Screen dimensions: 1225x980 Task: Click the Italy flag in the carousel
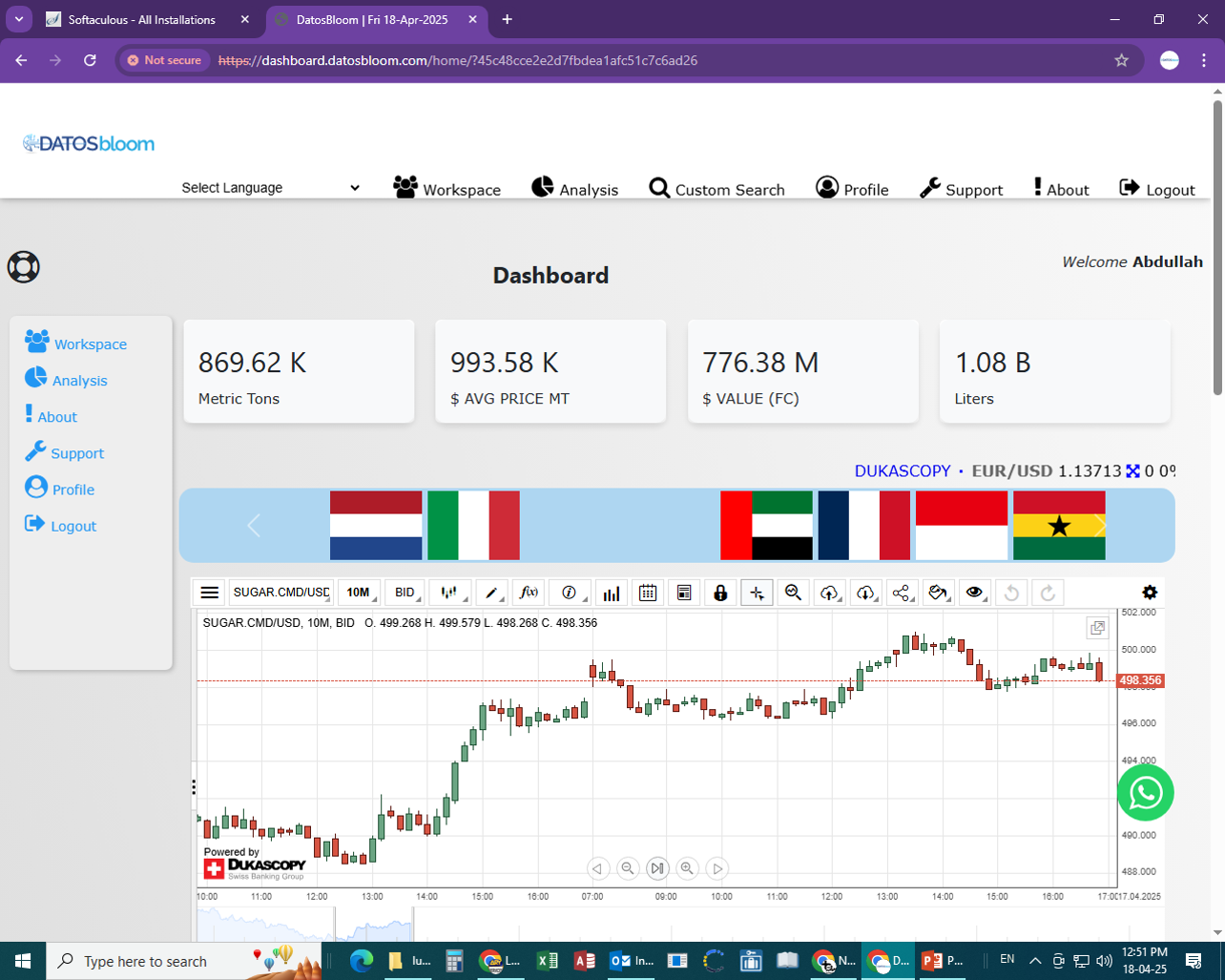tap(473, 526)
